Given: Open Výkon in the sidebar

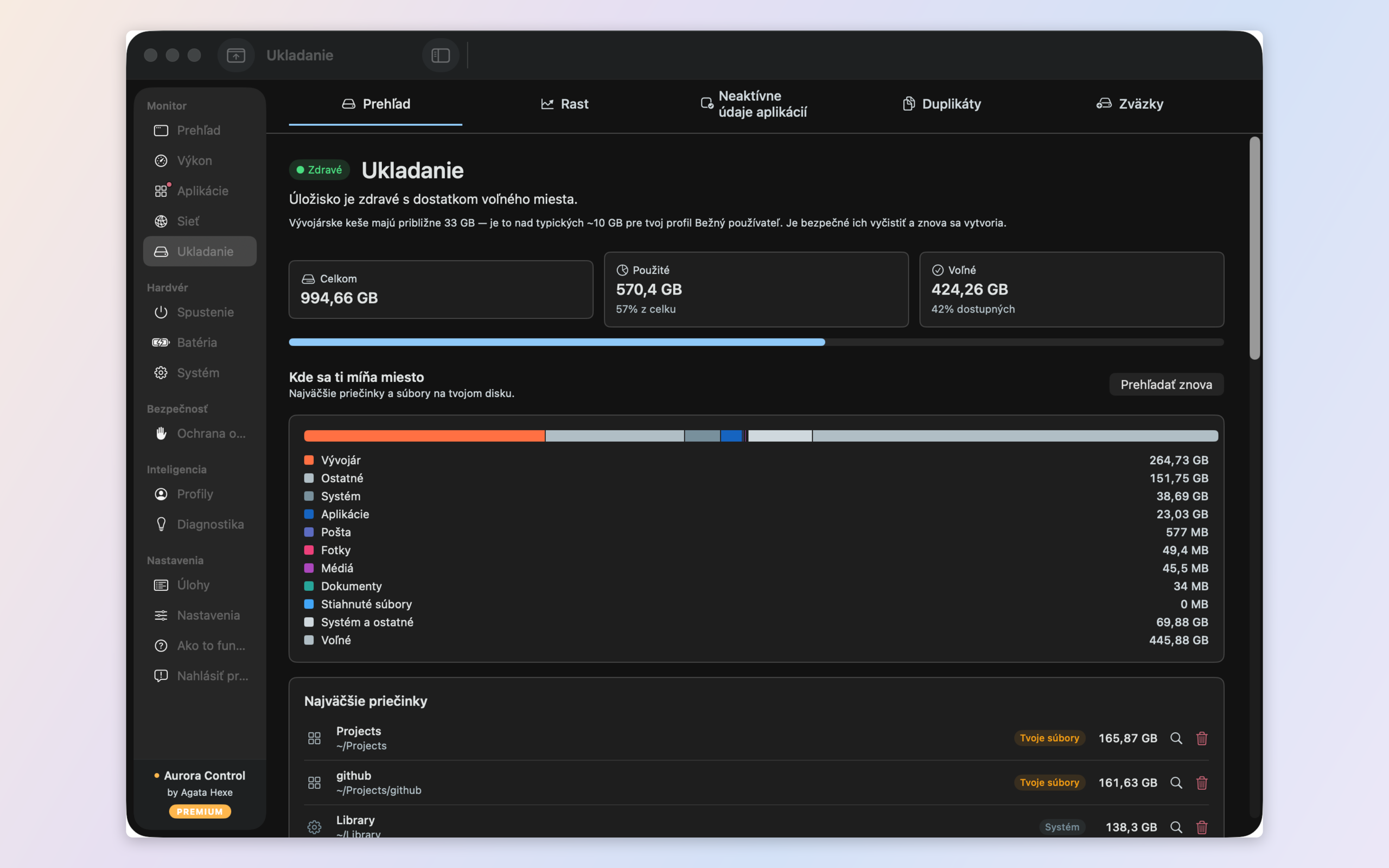Looking at the screenshot, I should tap(200, 161).
